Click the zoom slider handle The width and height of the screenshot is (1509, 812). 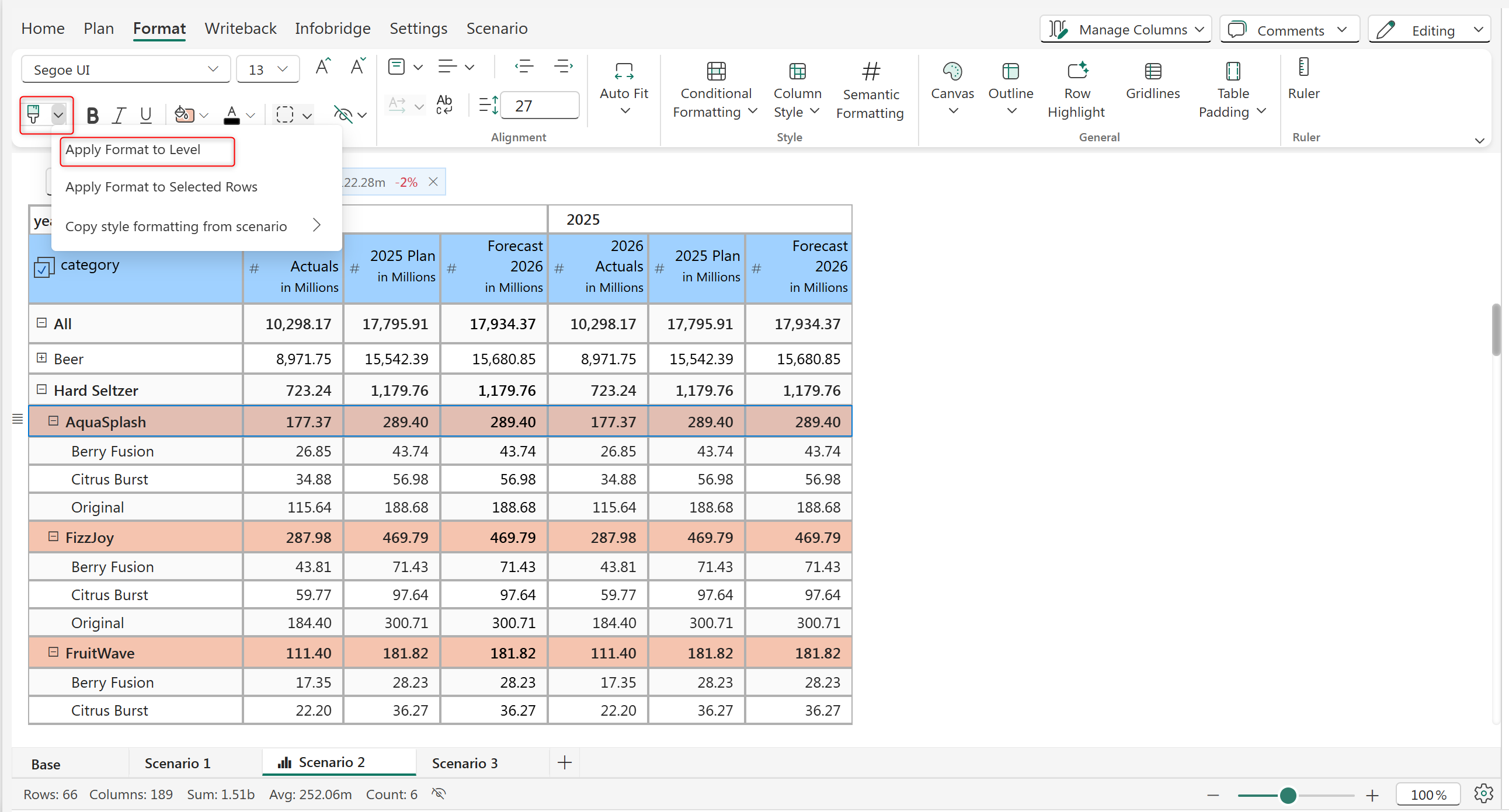click(1288, 795)
